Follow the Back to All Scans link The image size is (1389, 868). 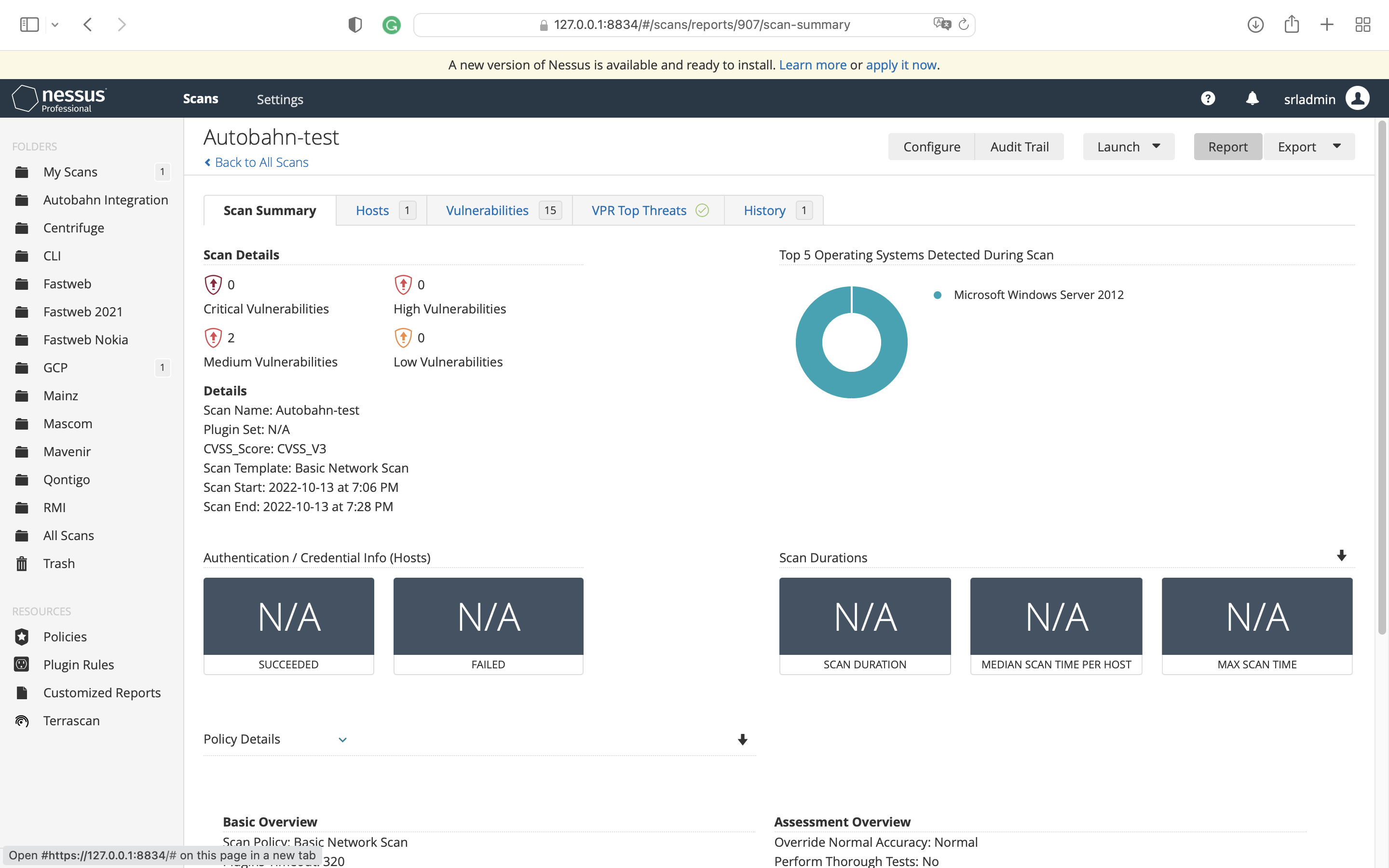[257, 163]
